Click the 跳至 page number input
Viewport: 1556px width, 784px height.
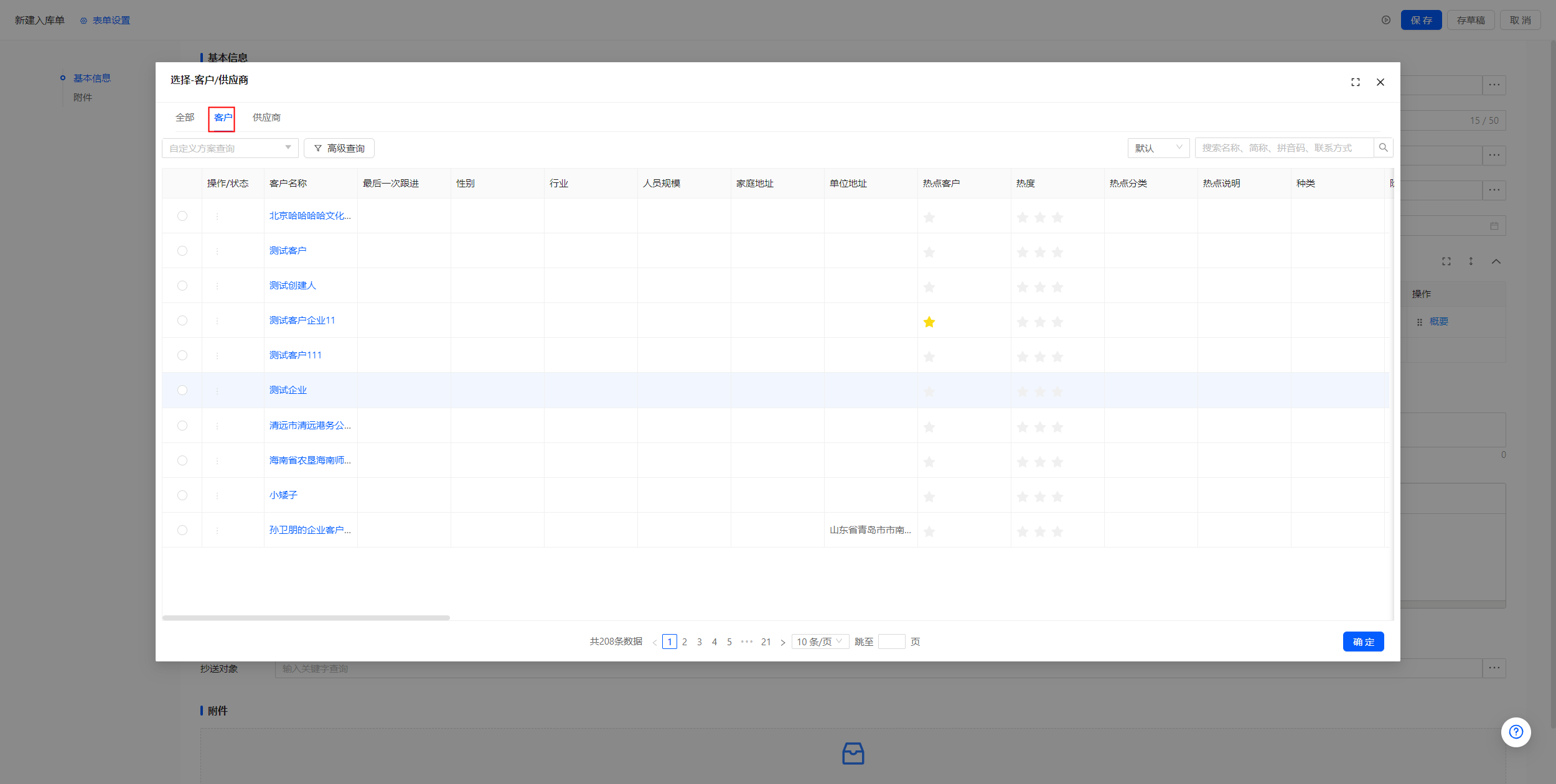click(891, 642)
